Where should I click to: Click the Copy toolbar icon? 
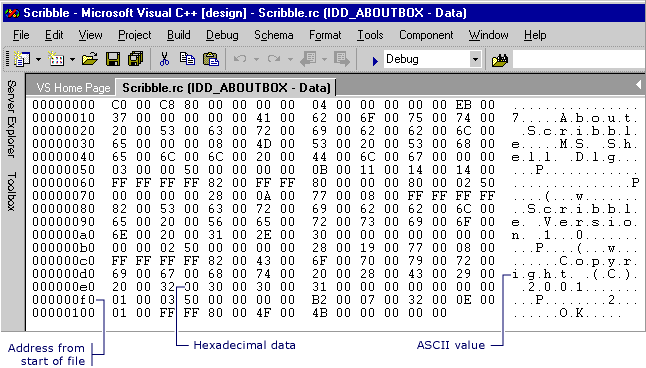187,59
